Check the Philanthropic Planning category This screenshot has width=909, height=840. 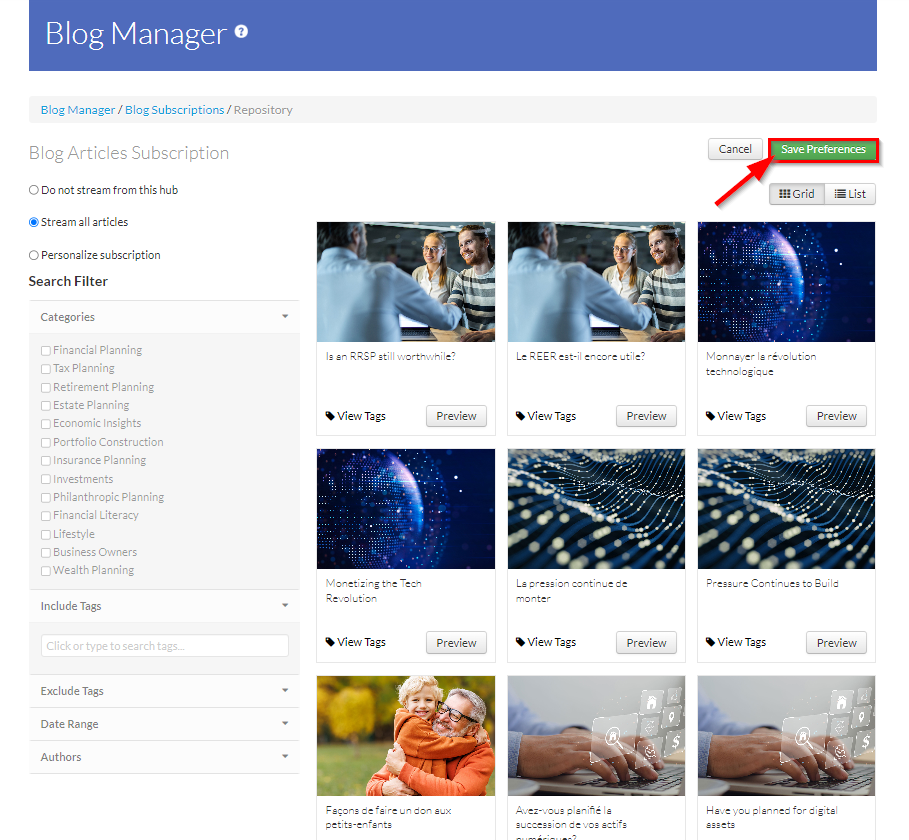tap(46, 497)
